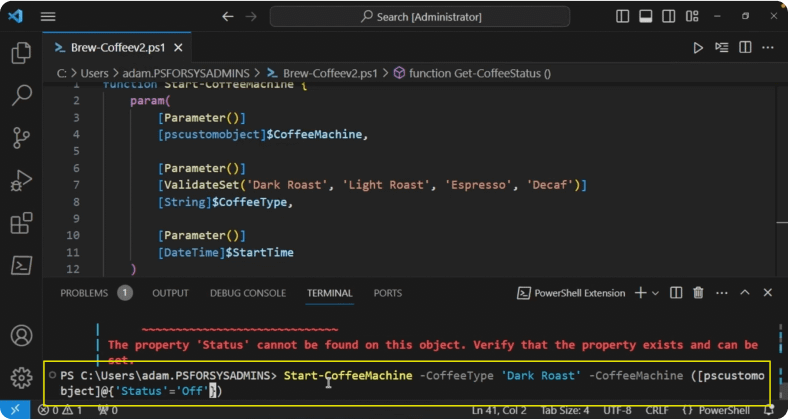
Task: Change Tab Size: 4 setting
Action: (565, 410)
